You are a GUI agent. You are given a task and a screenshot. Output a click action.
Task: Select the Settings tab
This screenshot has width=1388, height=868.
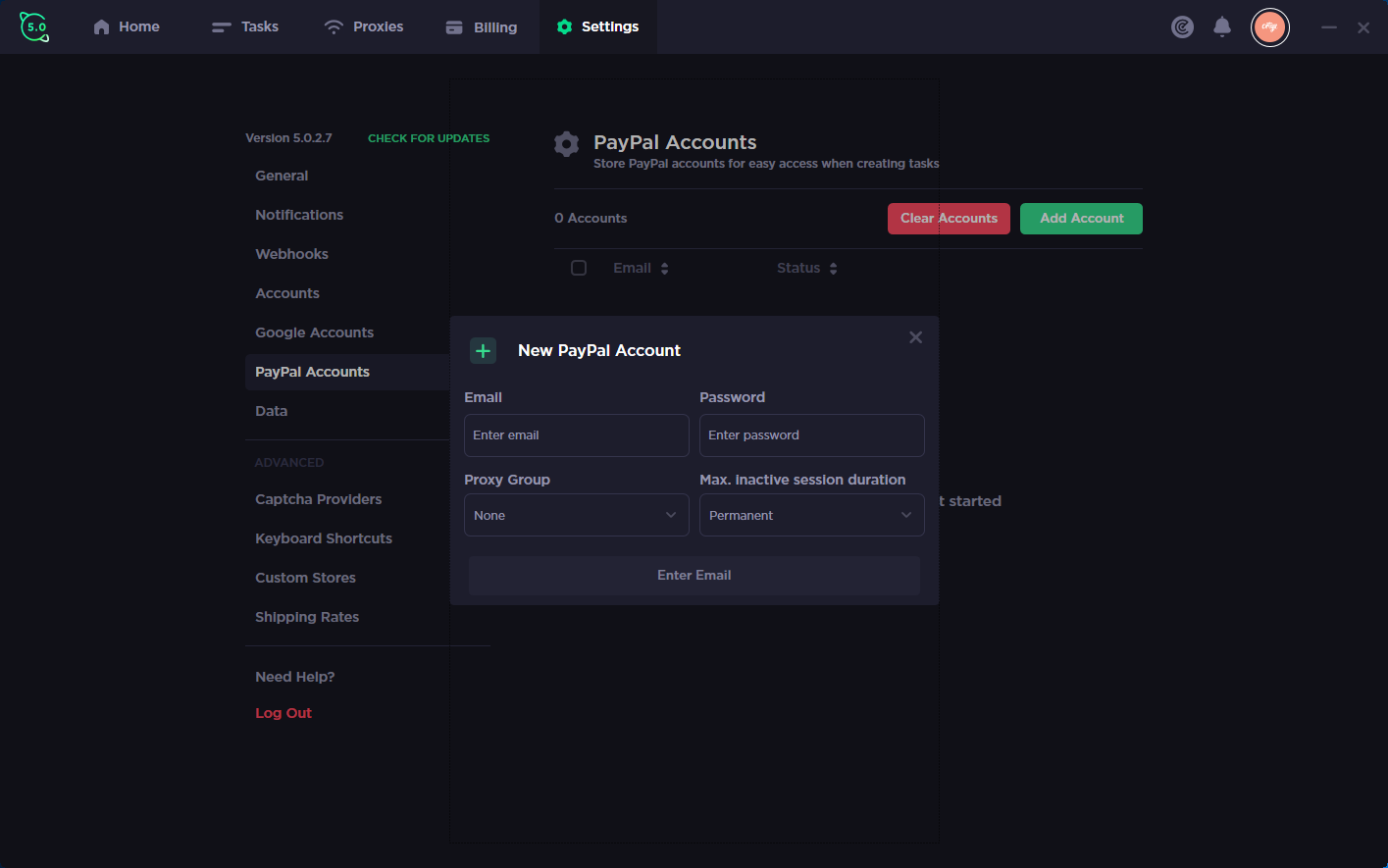pyautogui.click(x=597, y=26)
